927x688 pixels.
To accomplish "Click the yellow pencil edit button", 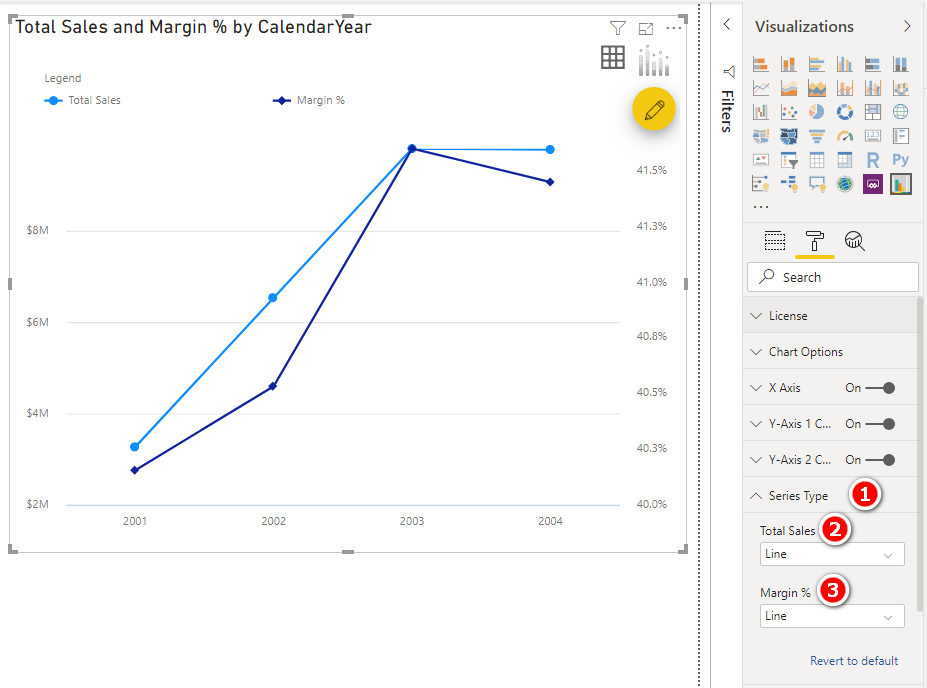I will (x=653, y=109).
